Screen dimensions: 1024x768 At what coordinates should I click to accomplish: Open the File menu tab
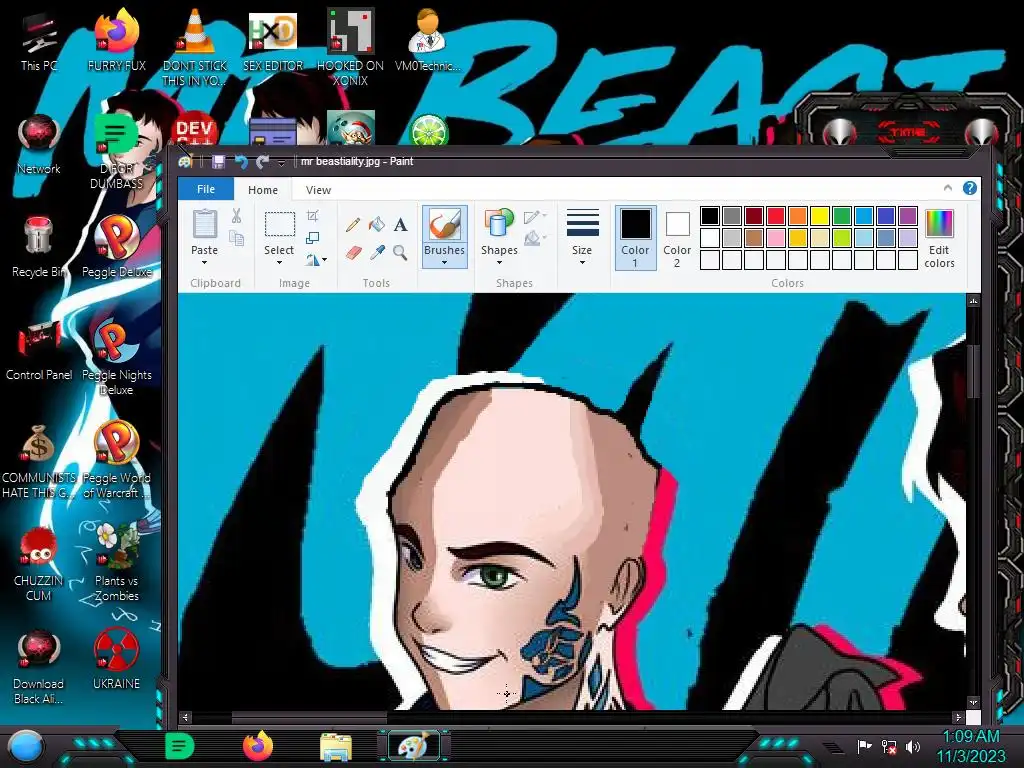pyautogui.click(x=206, y=189)
